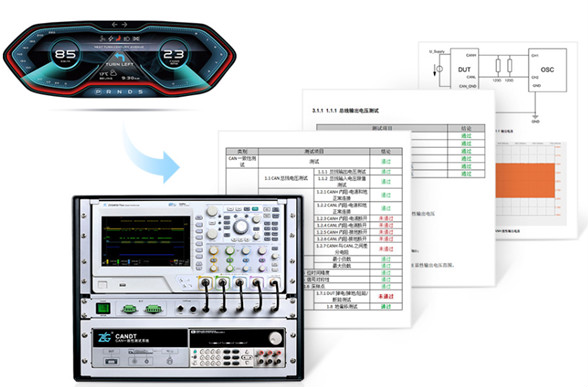Screen dimensions: 588x387
Task: Click the 85 speed gauge readout
Action: tap(66, 54)
